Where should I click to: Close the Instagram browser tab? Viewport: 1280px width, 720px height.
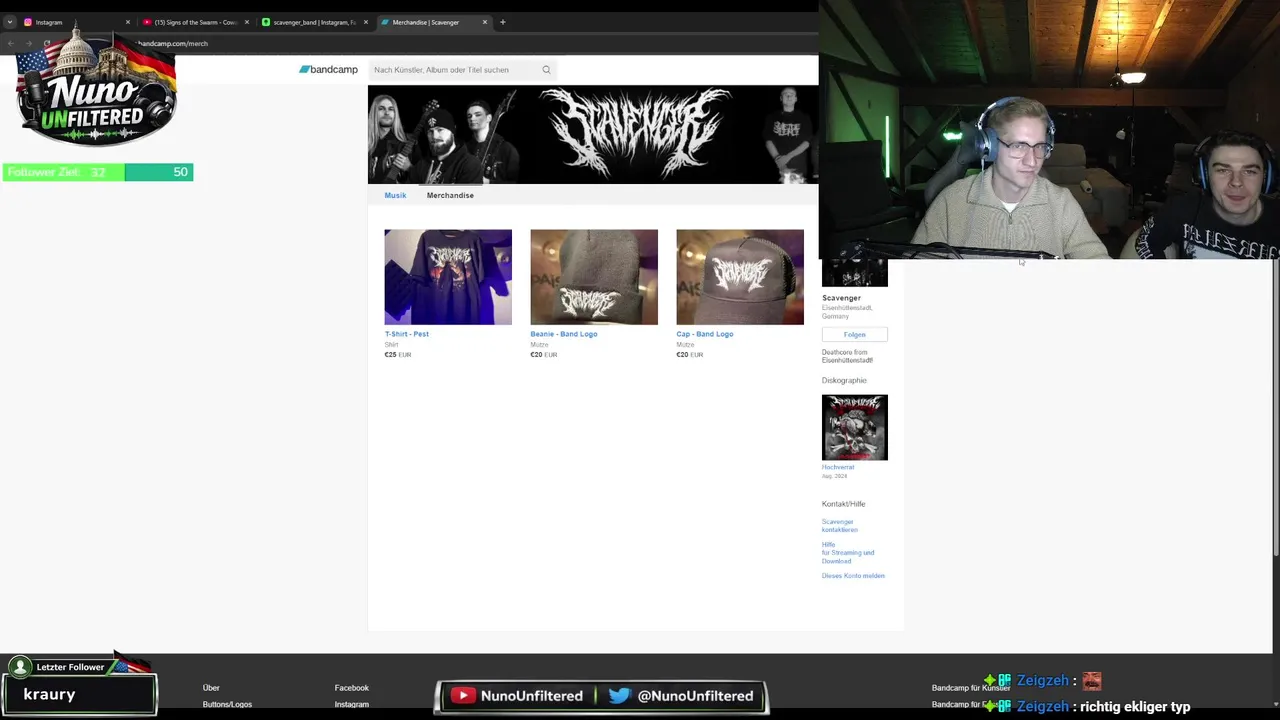tap(127, 22)
